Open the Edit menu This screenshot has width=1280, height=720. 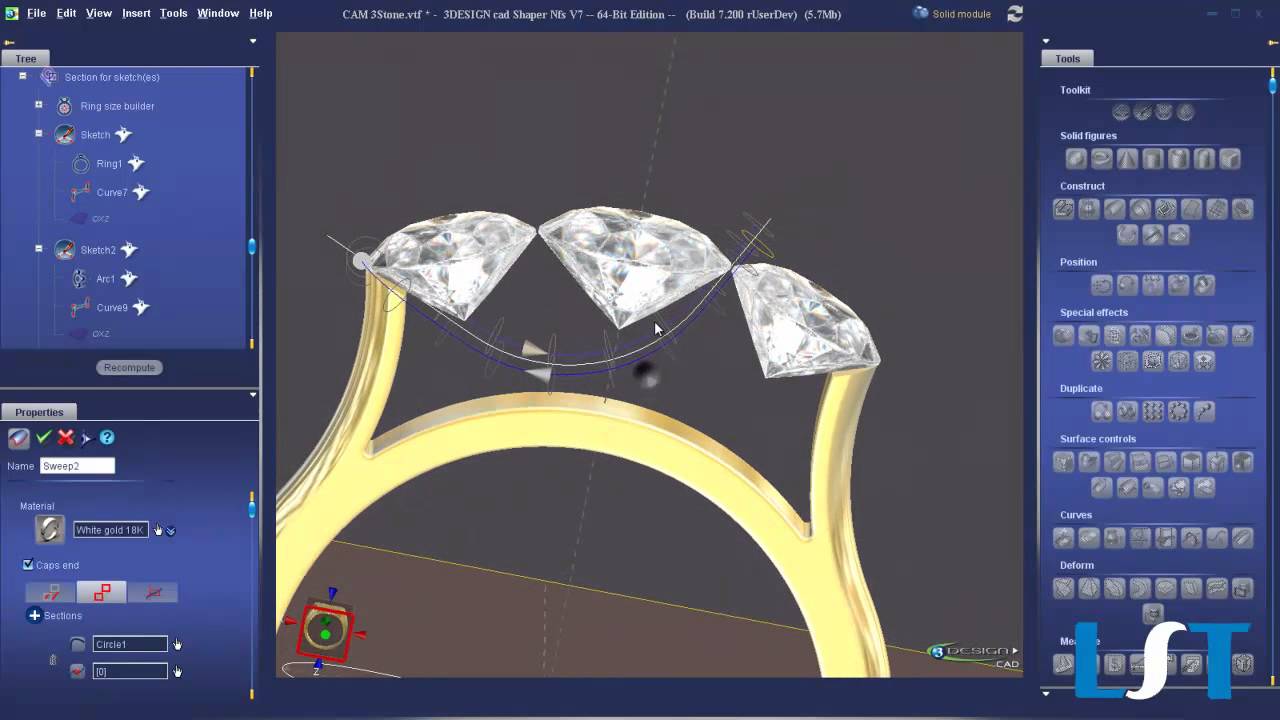(66, 13)
